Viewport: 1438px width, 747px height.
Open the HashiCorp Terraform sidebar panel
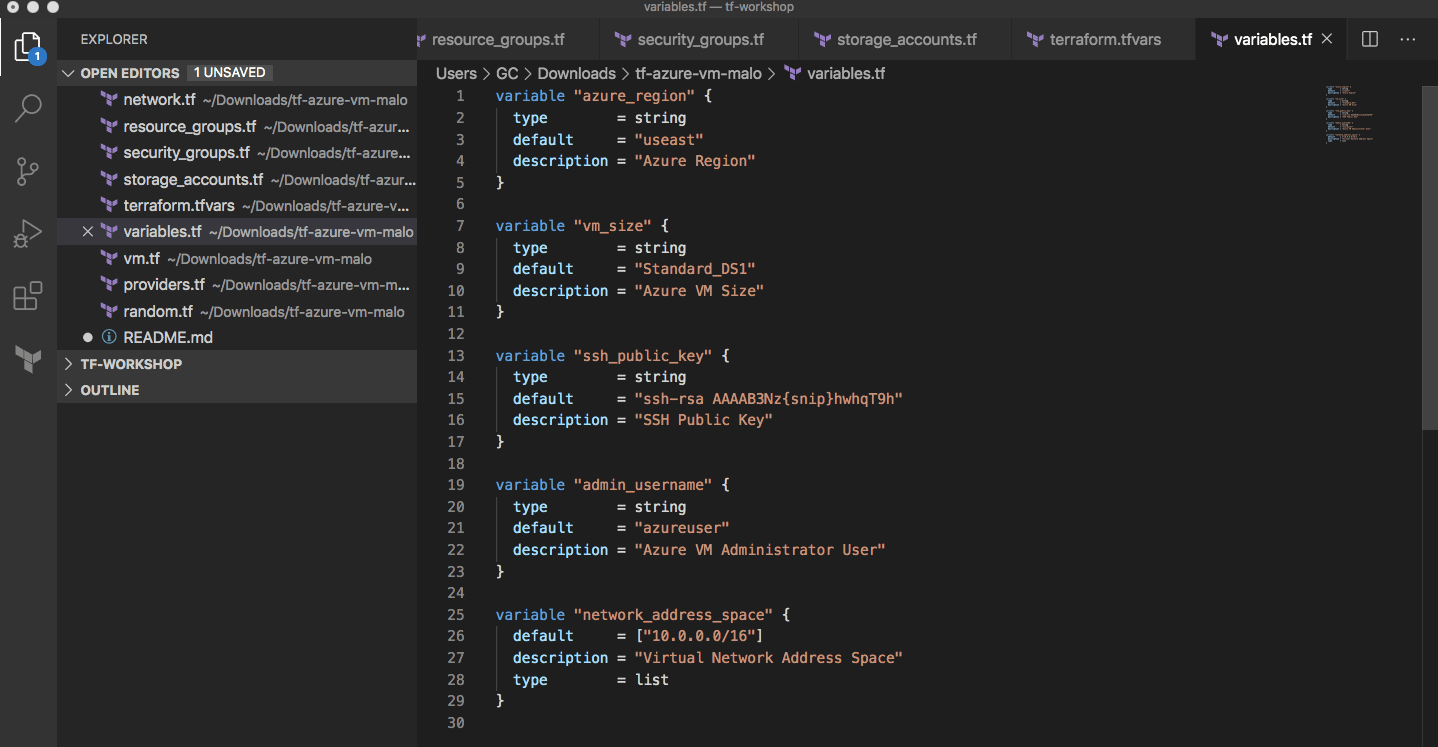pyautogui.click(x=27, y=359)
